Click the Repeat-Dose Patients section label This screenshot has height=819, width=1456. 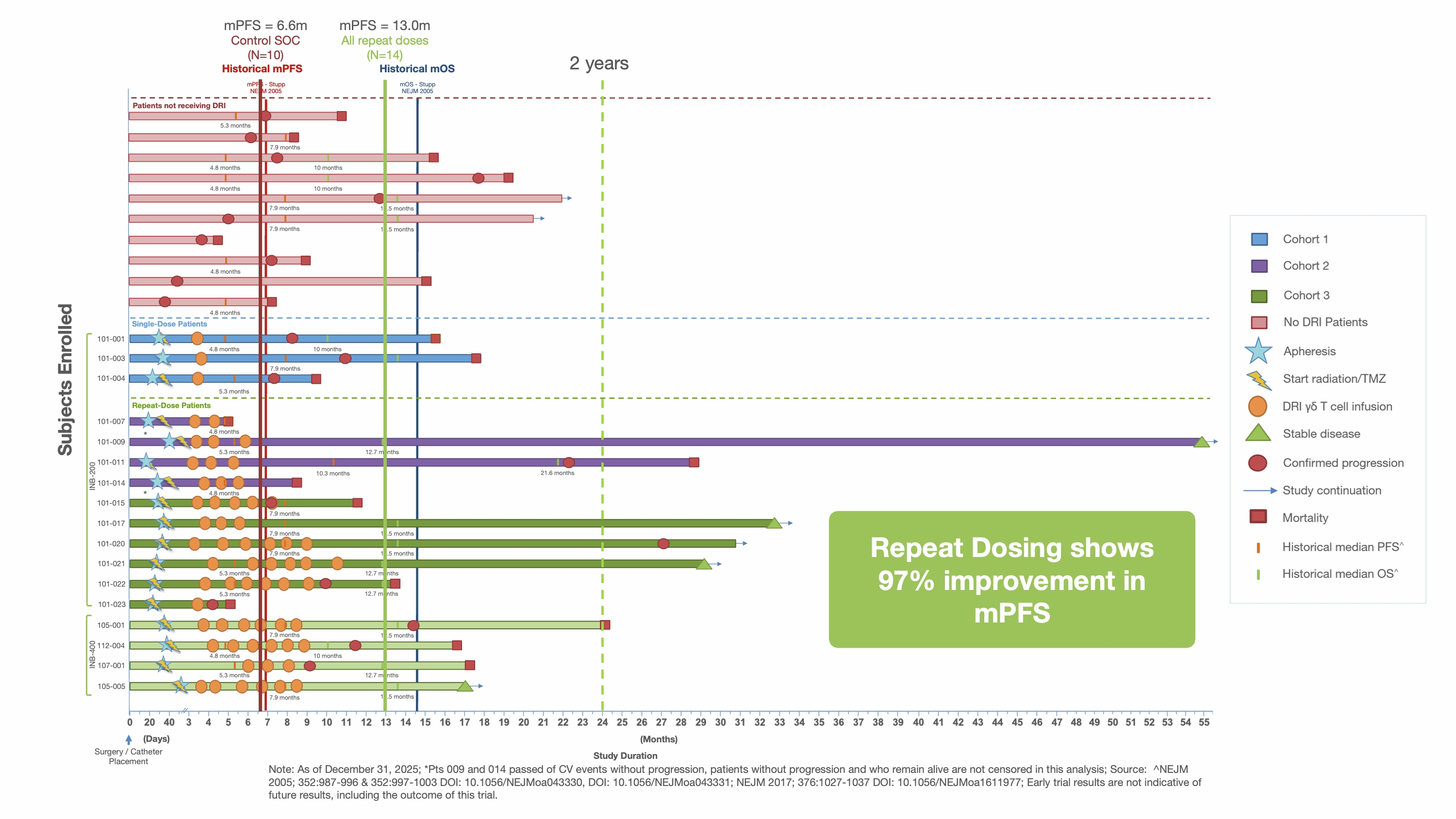point(171,405)
